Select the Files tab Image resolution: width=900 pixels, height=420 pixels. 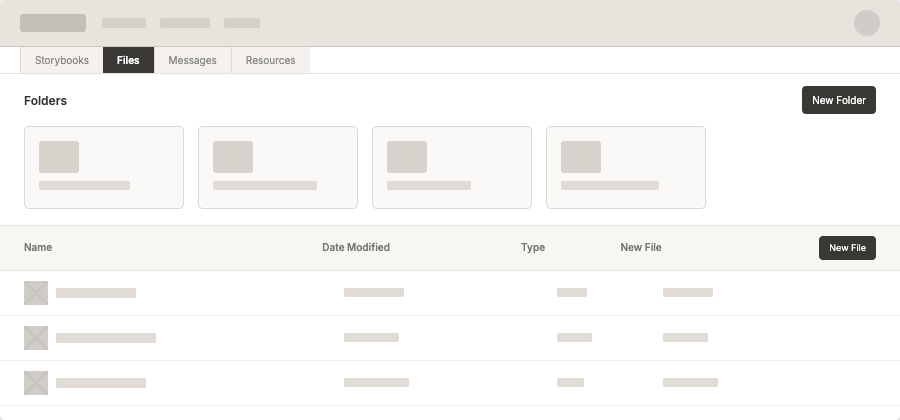pos(128,60)
